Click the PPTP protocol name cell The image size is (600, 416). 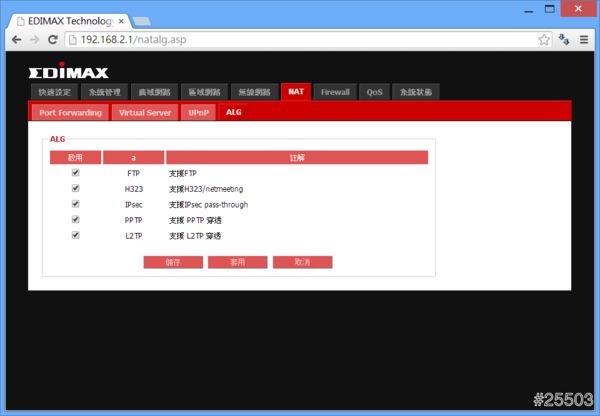click(134, 220)
